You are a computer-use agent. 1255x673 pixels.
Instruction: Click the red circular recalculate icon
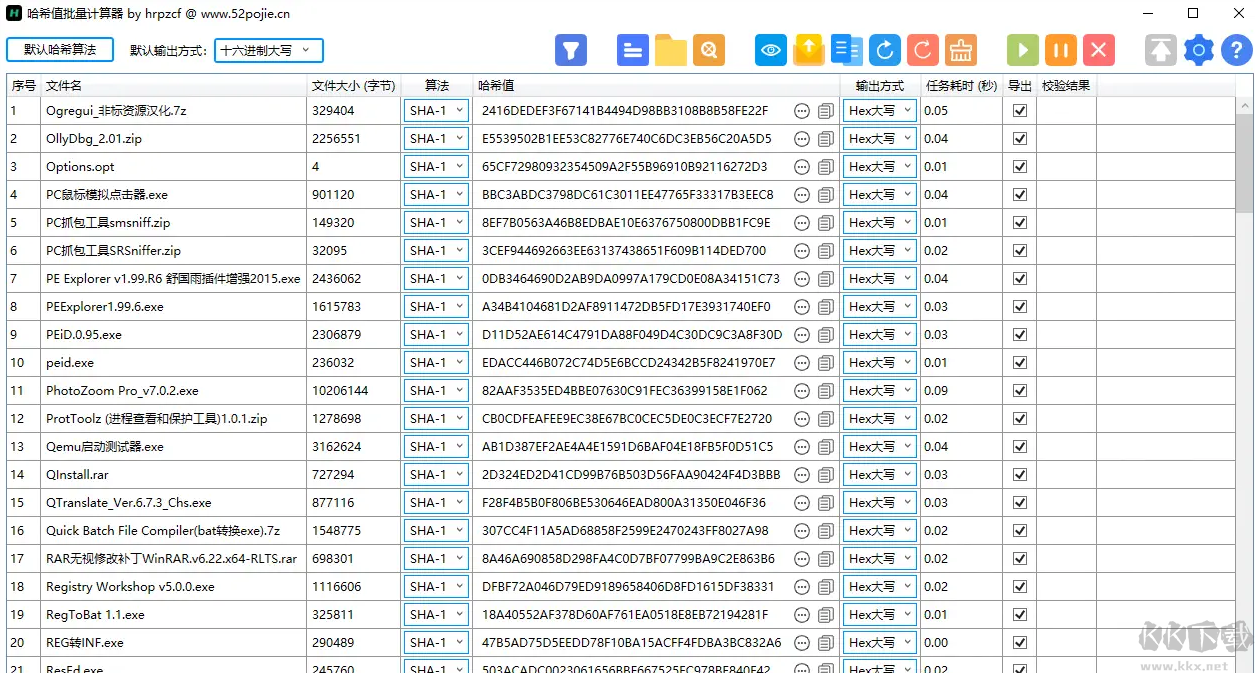923,50
